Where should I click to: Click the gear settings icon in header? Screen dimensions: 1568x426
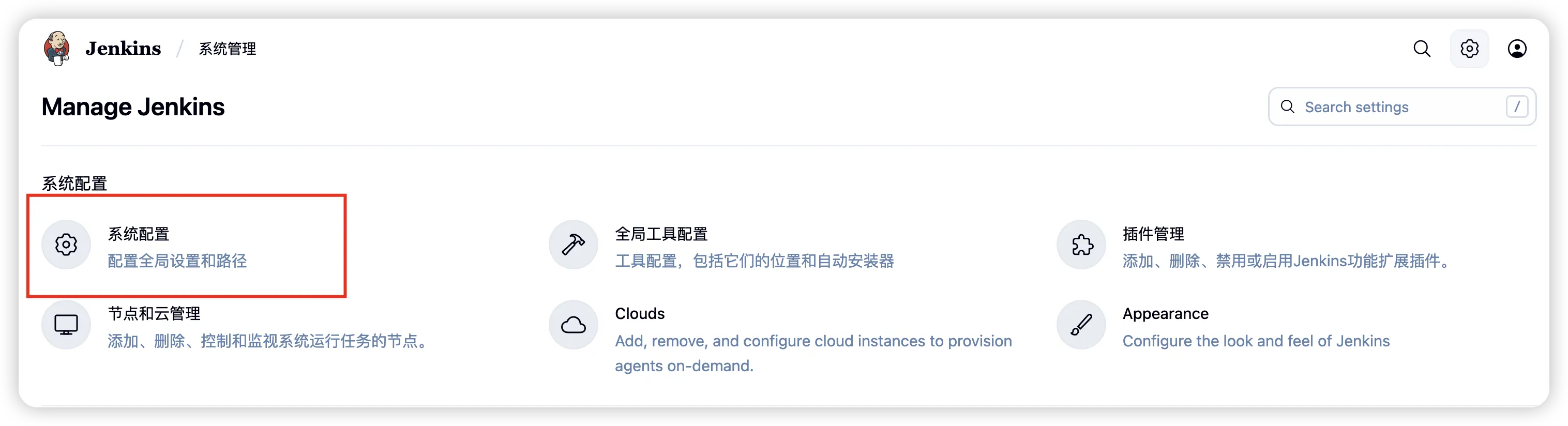coord(1469,49)
